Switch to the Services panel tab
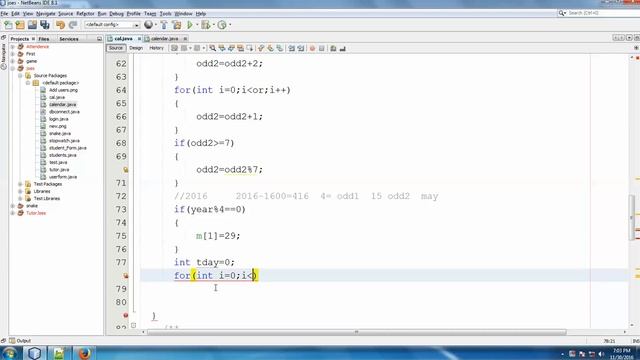Image resolution: width=640 pixels, height=360 pixels. (69, 39)
